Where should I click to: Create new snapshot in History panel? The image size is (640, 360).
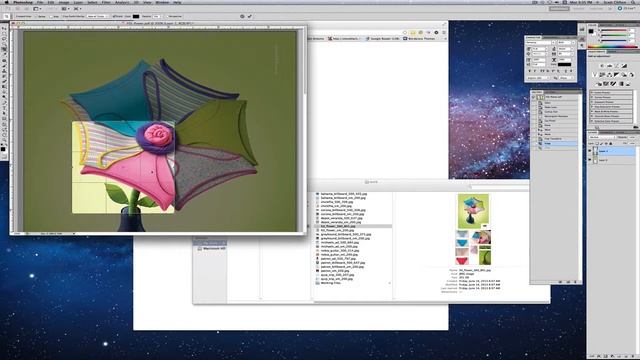tap(568, 282)
